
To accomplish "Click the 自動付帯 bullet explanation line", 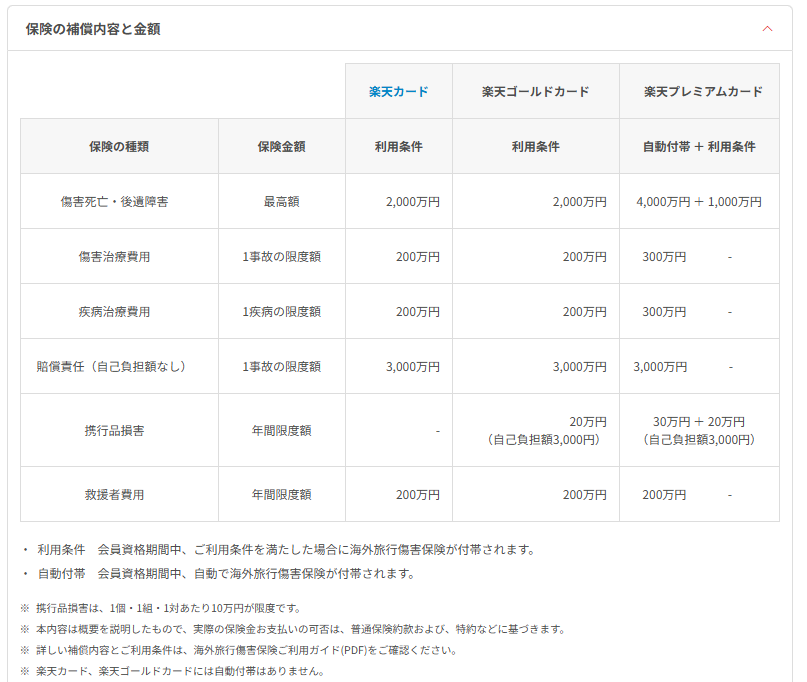I will pos(226,573).
